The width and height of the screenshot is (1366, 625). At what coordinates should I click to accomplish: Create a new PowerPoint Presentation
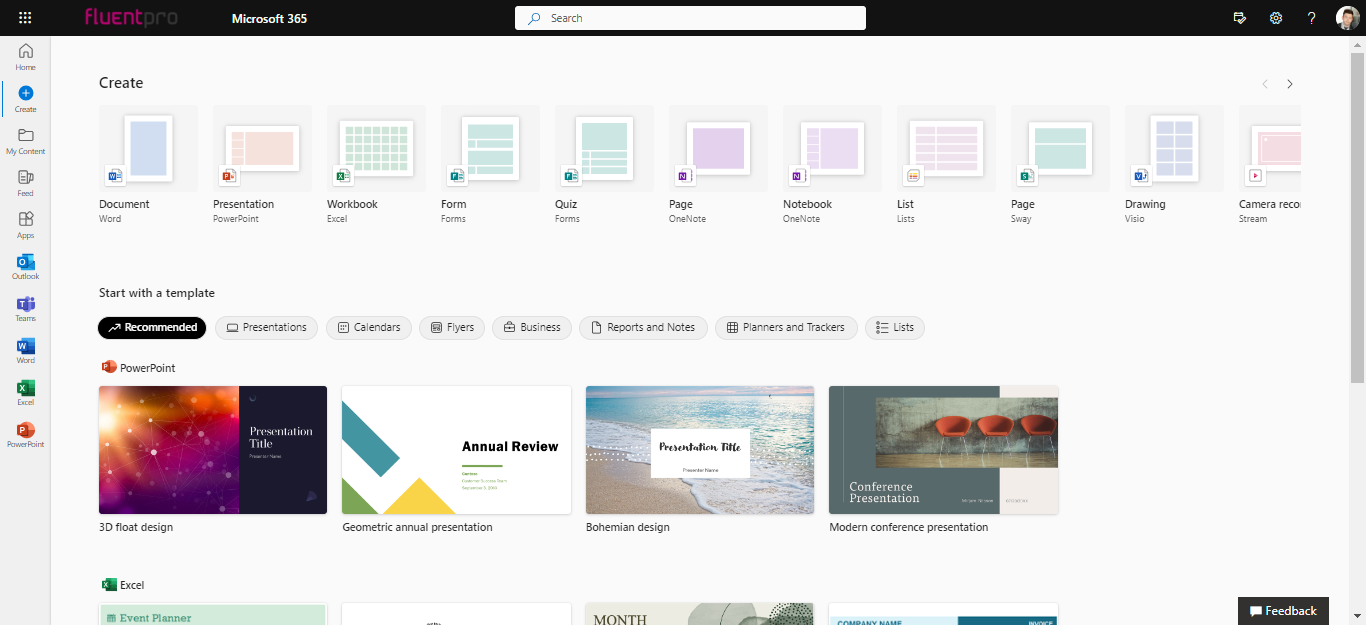pos(262,165)
